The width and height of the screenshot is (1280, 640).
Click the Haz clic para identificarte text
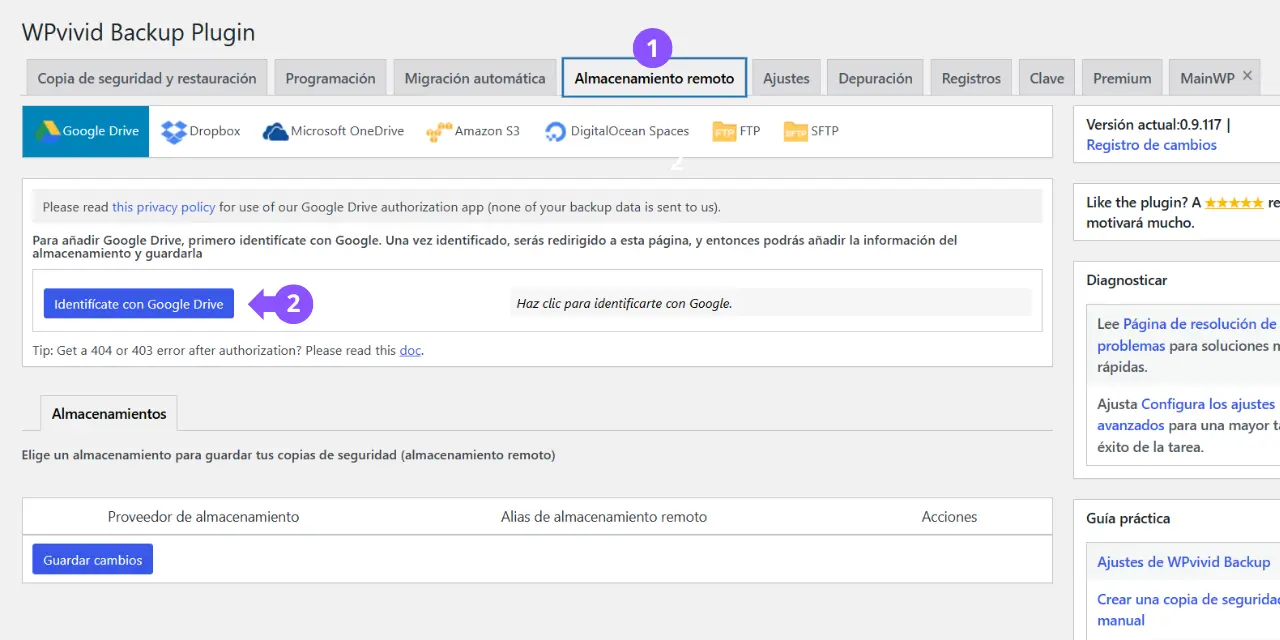click(624, 303)
